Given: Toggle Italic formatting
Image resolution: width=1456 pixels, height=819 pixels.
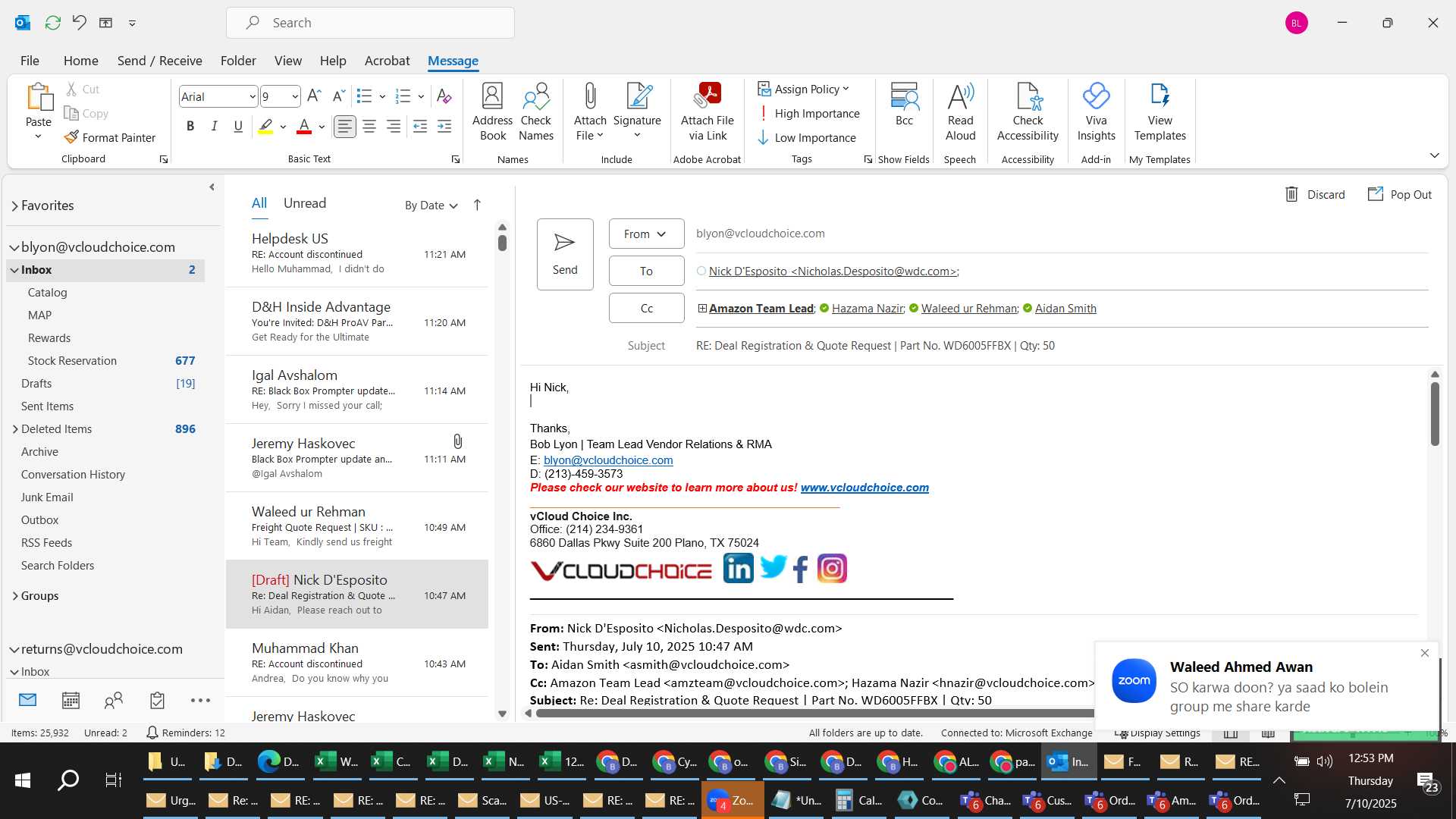Looking at the screenshot, I should pos(215,127).
